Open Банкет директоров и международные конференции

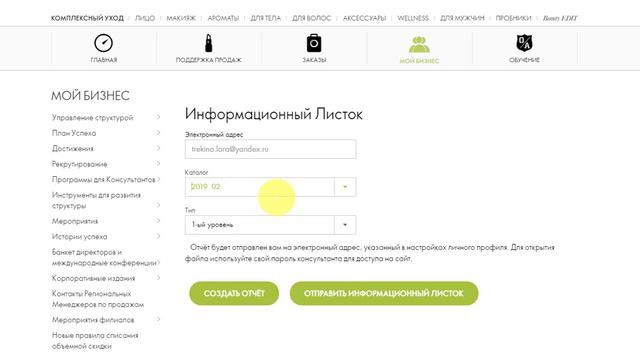click(x=104, y=258)
